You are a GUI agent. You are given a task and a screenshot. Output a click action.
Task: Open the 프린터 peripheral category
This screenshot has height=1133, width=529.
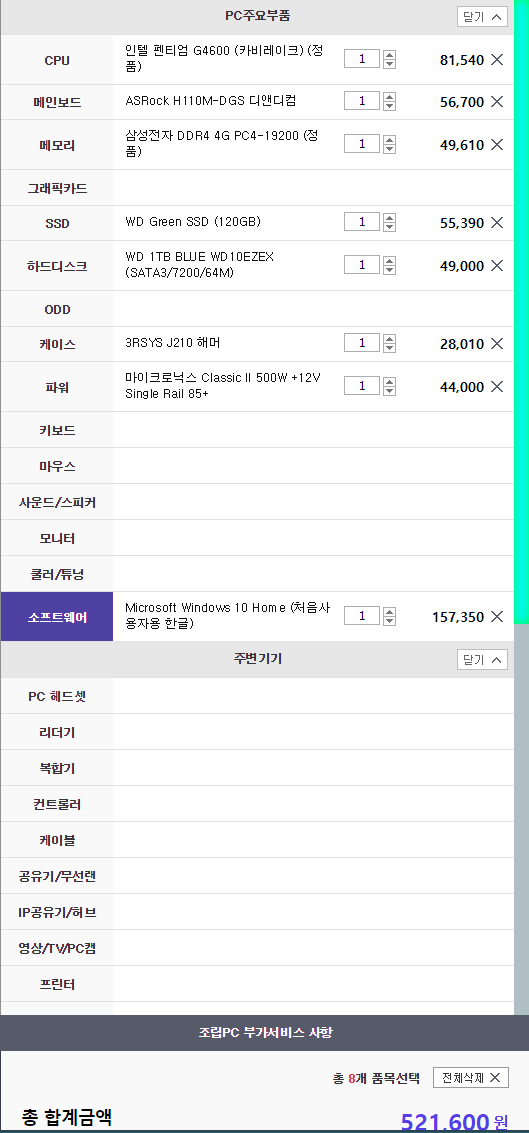coord(57,985)
